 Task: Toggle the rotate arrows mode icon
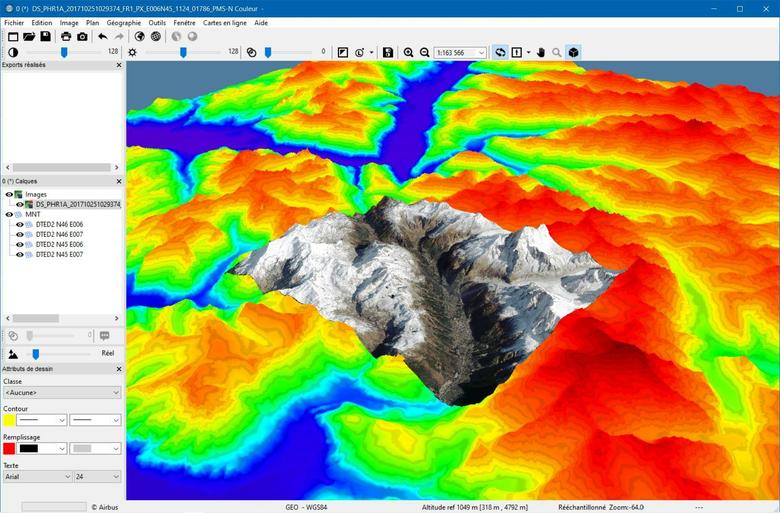[500, 52]
